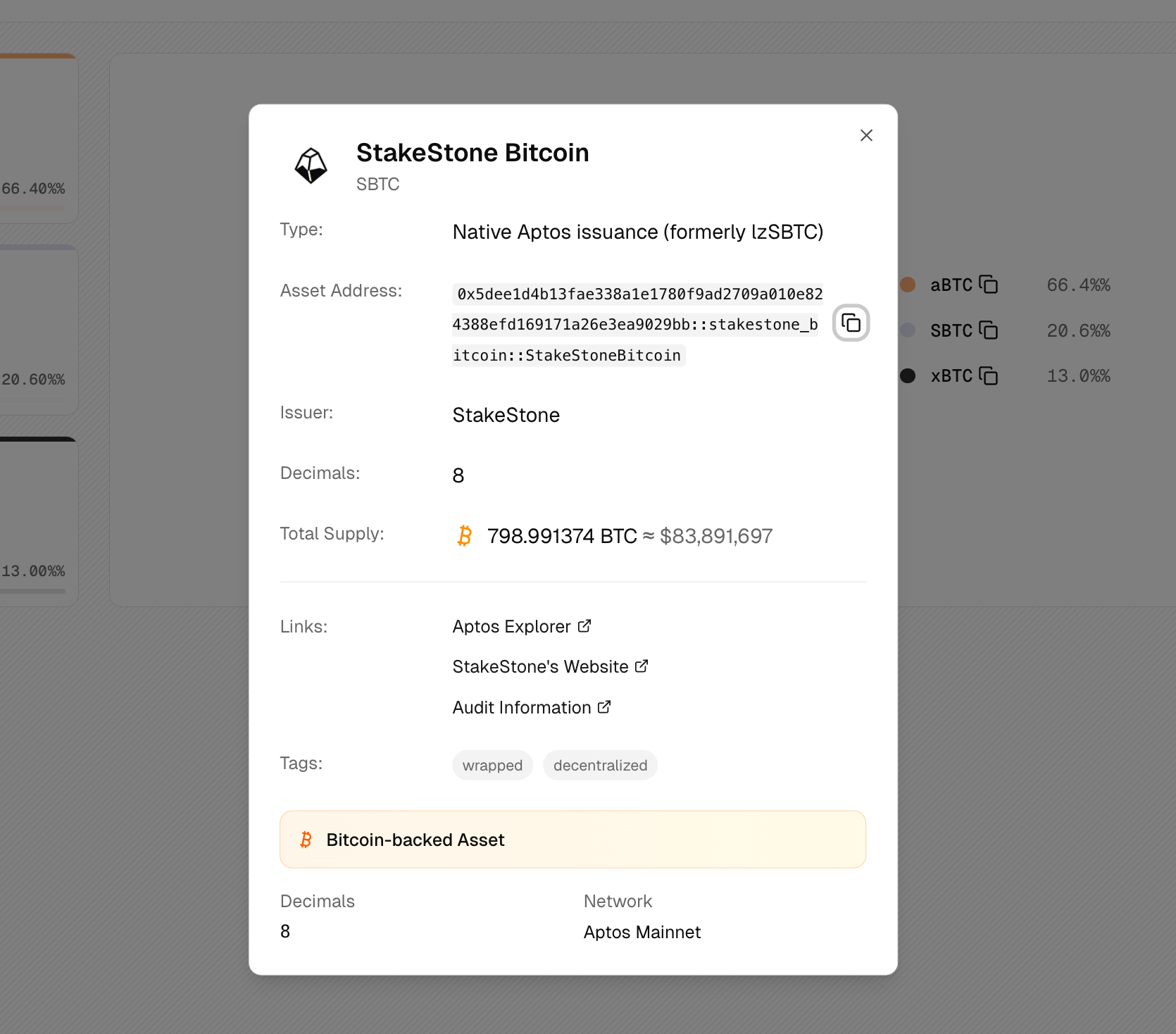The height and width of the screenshot is (1034, 1176).
Task: Copy the aBTC address in the legend
Action: 989,284
